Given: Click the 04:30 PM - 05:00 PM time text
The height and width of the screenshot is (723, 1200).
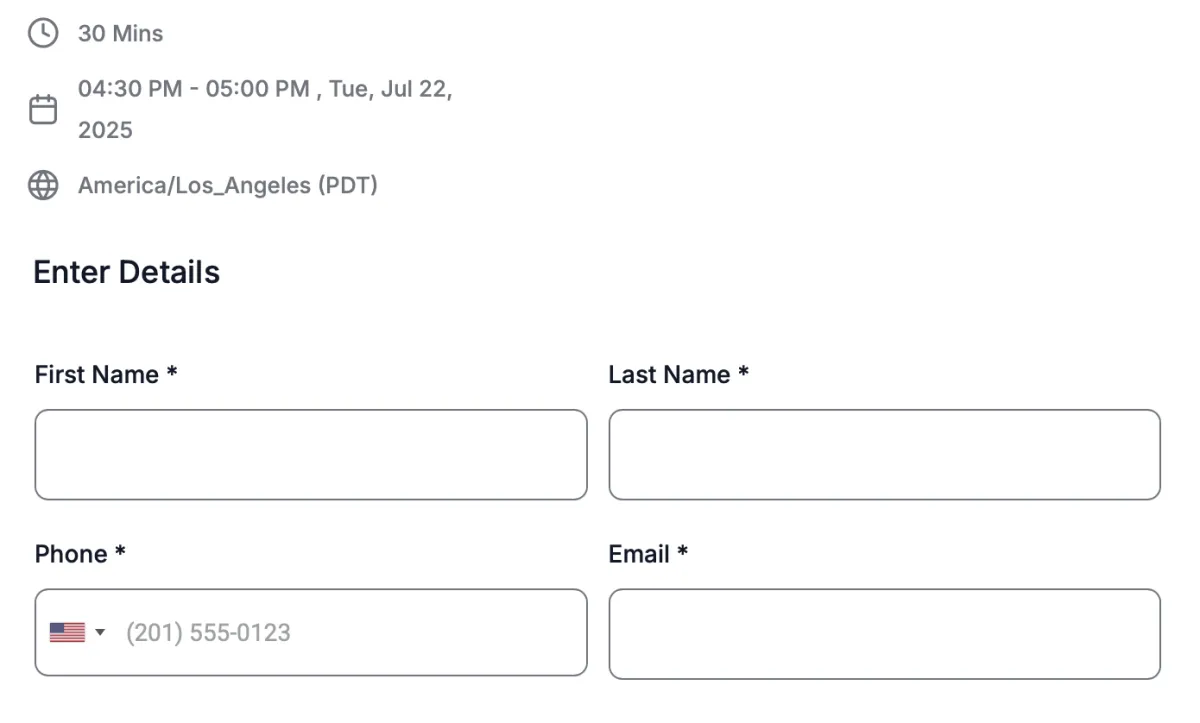Looking at the screenshot, I should pyautogui.click(x=194, y=89).
